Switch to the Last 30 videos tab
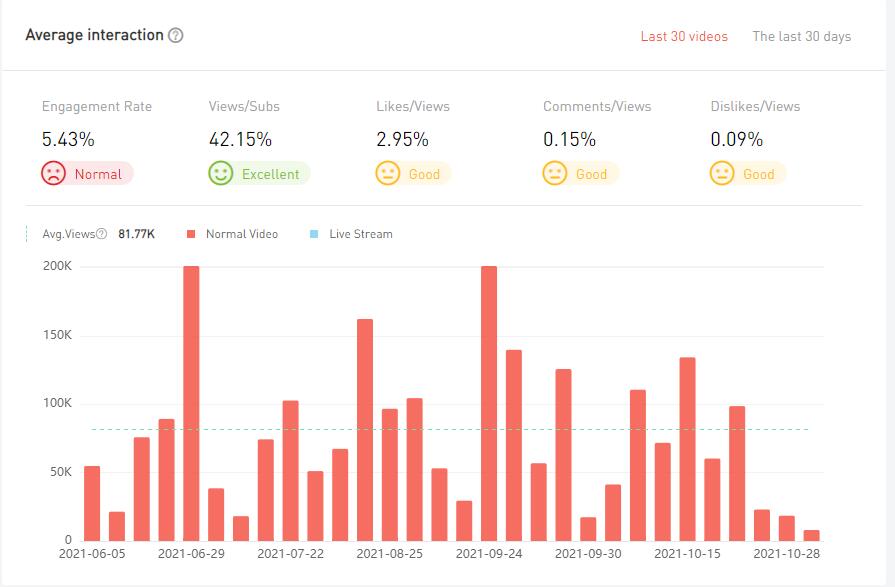The image size is (895, 587). pyautogui.click(x=684, y=36)
